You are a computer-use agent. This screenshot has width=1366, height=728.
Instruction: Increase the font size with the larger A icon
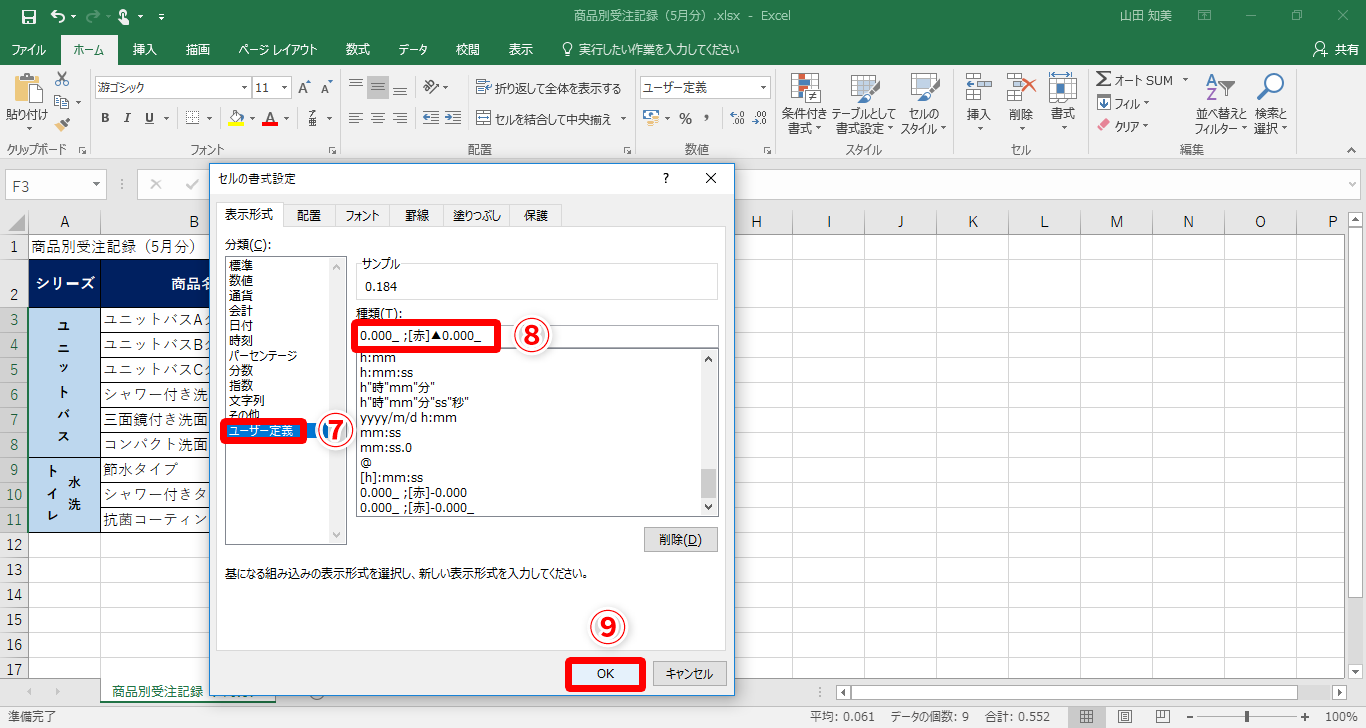(304, 88)
